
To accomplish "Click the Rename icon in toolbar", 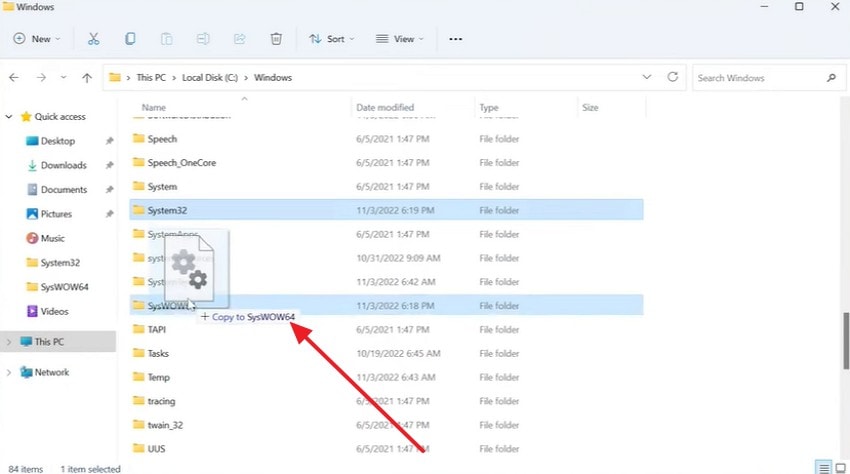I will tap(203, 39).
